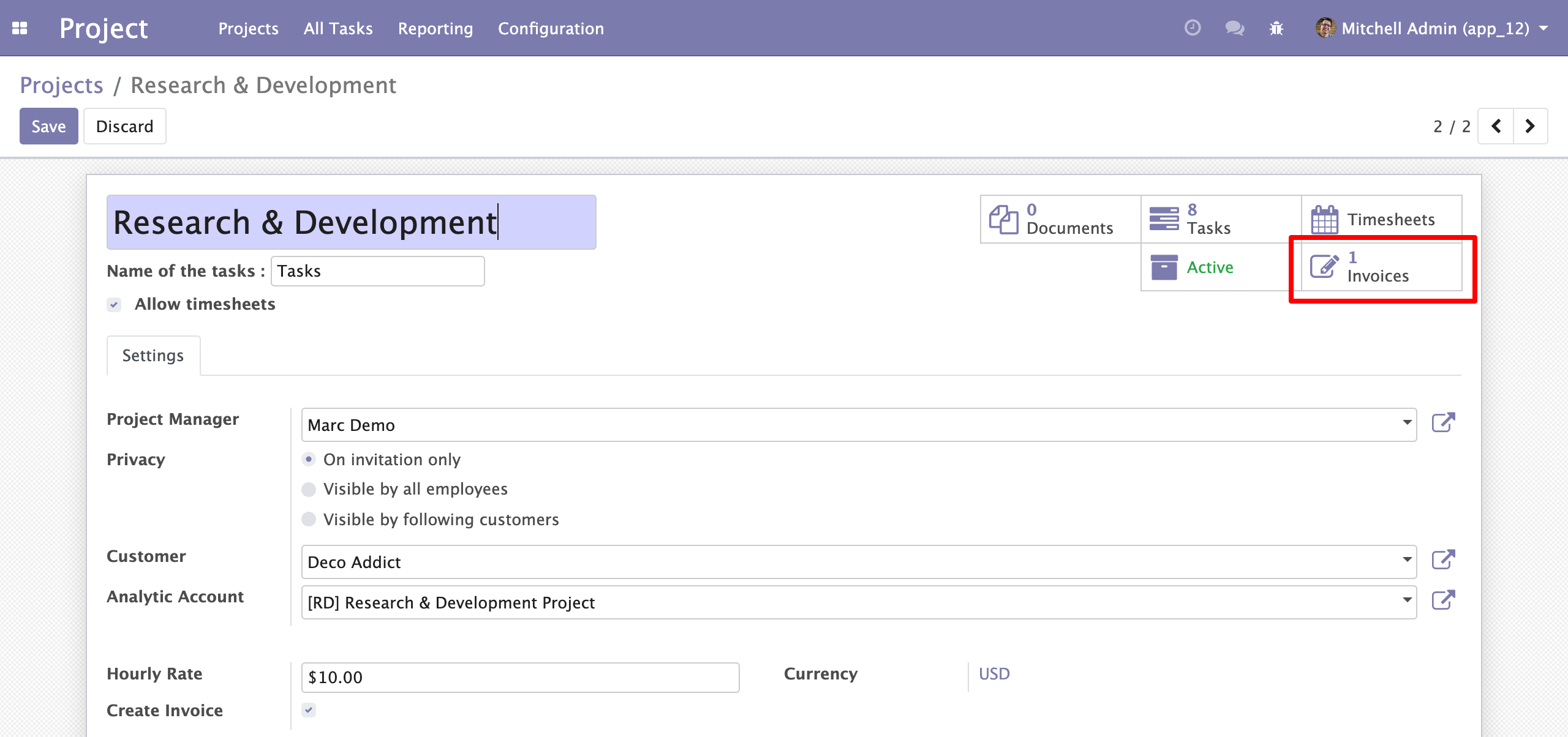Toggle the Active archive button
1568x737 pixels.
[1221, 267]
